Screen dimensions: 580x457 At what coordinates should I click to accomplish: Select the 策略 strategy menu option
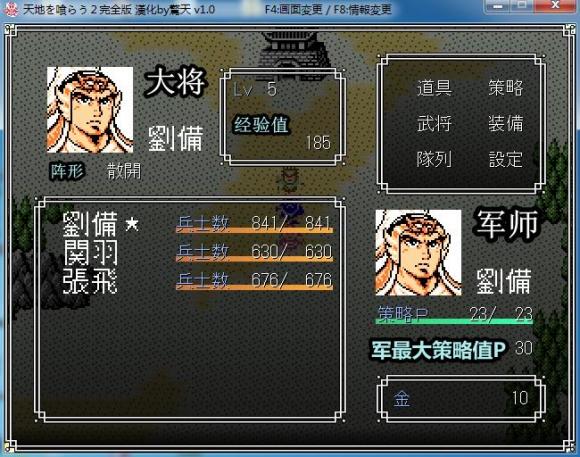click(x=506, y=88)
